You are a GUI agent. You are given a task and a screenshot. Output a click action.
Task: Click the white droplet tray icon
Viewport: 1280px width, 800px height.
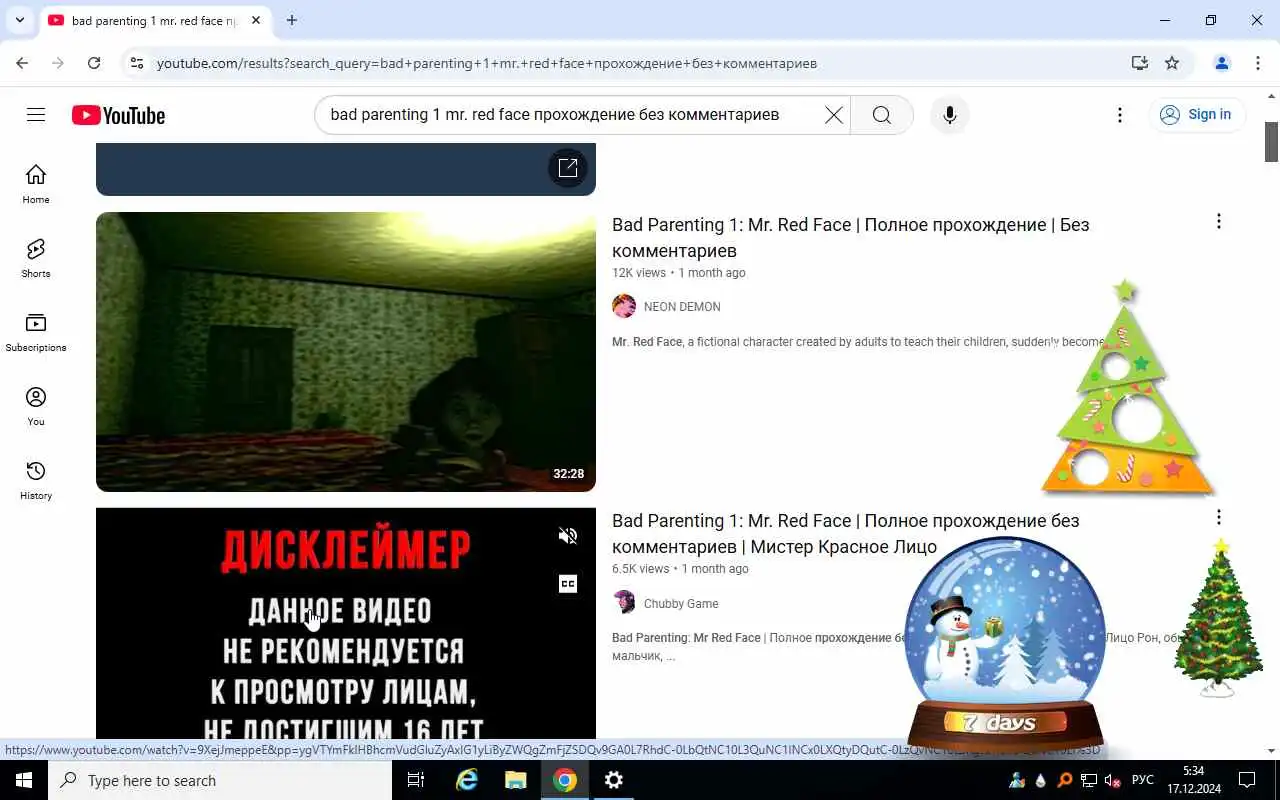1041,780
